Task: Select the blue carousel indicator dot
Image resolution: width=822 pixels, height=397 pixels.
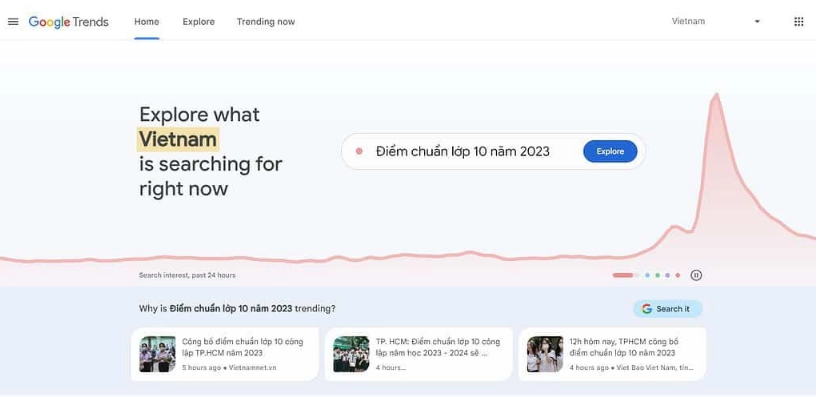Action: (647, 275)
